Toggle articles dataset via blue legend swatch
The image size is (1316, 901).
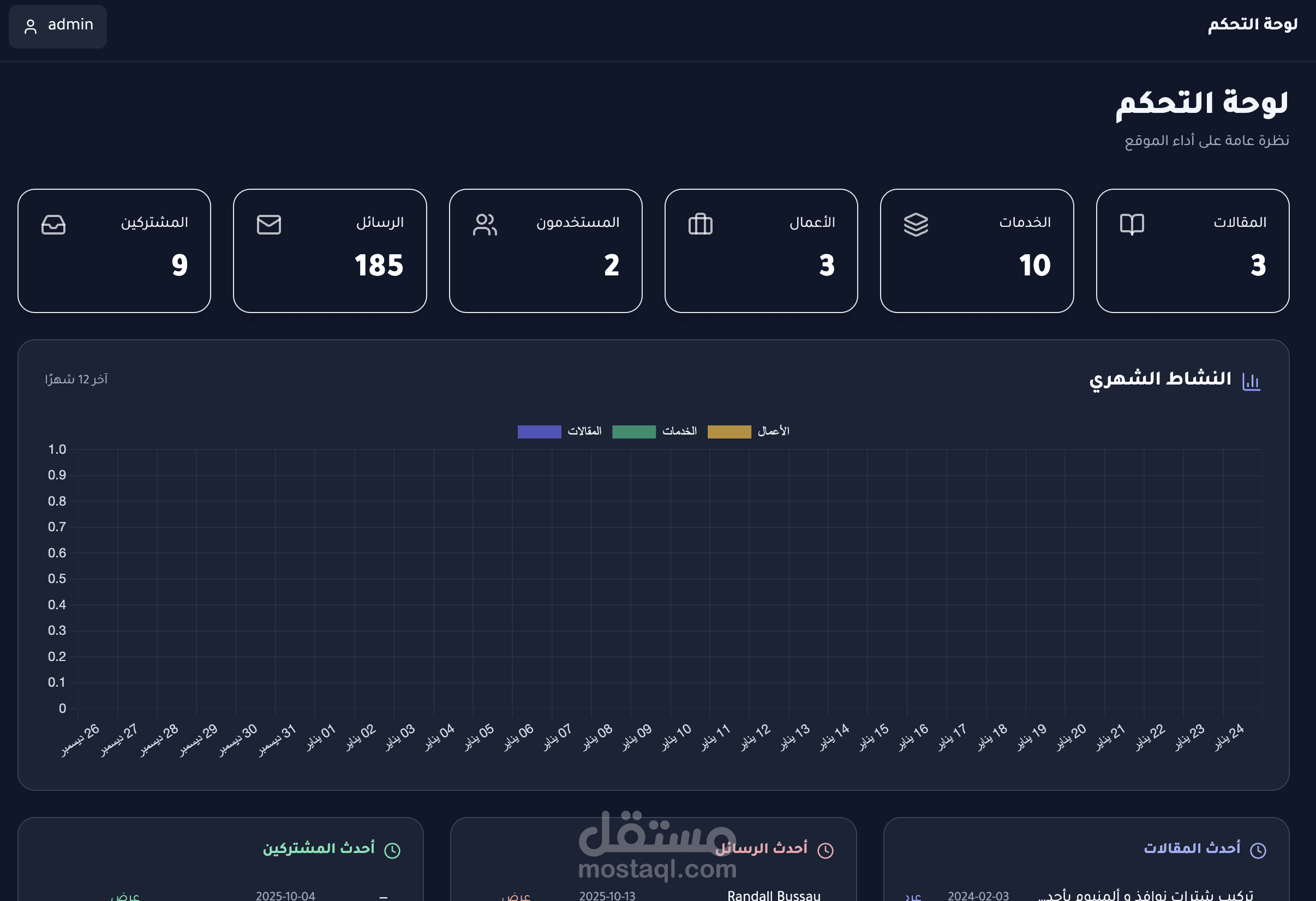pos(539,431)
